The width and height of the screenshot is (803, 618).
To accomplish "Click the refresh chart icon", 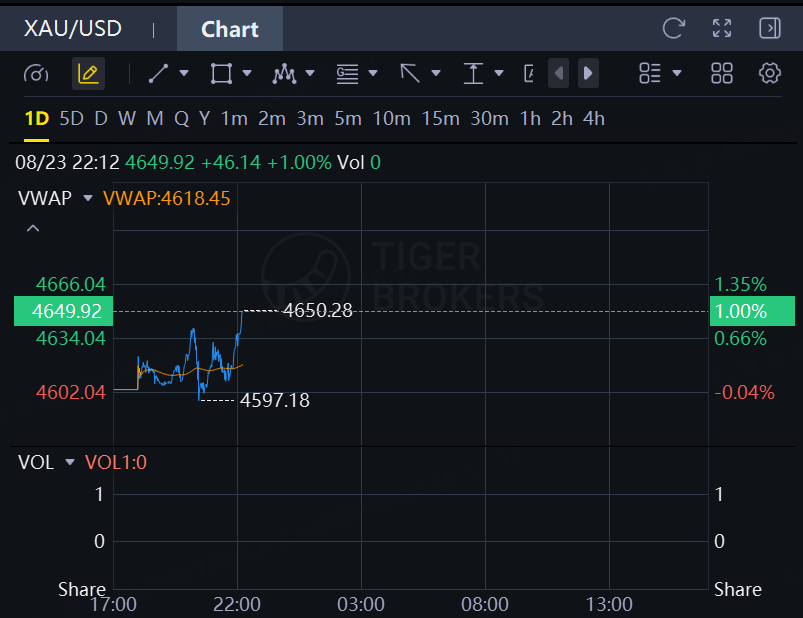I will point(673,28).
